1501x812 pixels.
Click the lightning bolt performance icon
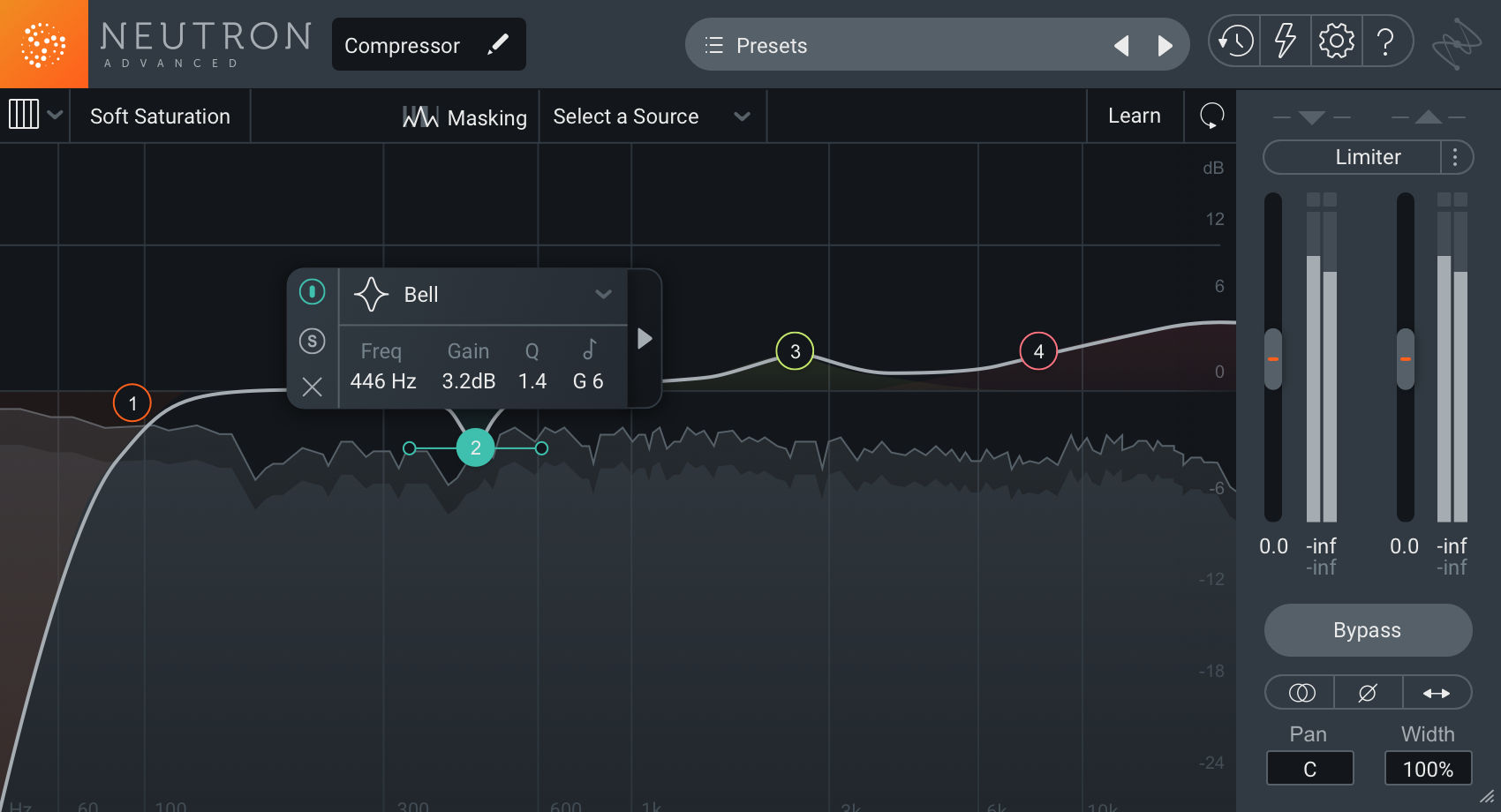tap(1286, 41)
